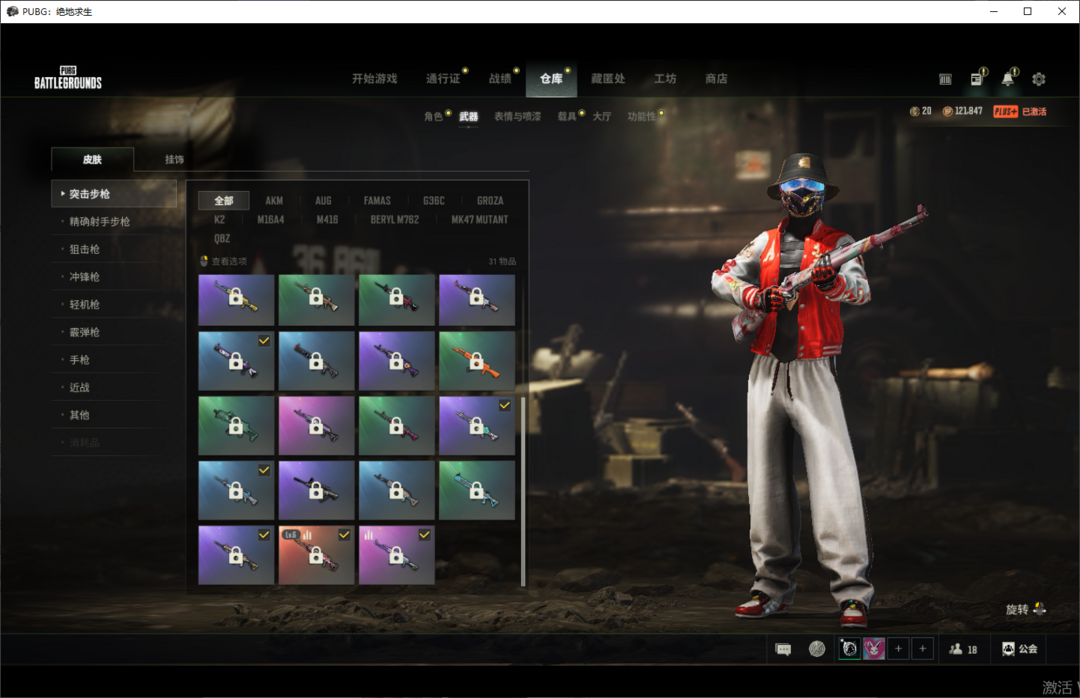Open the 战绩 career menu
1080x698 pixels.
(500, 79)
